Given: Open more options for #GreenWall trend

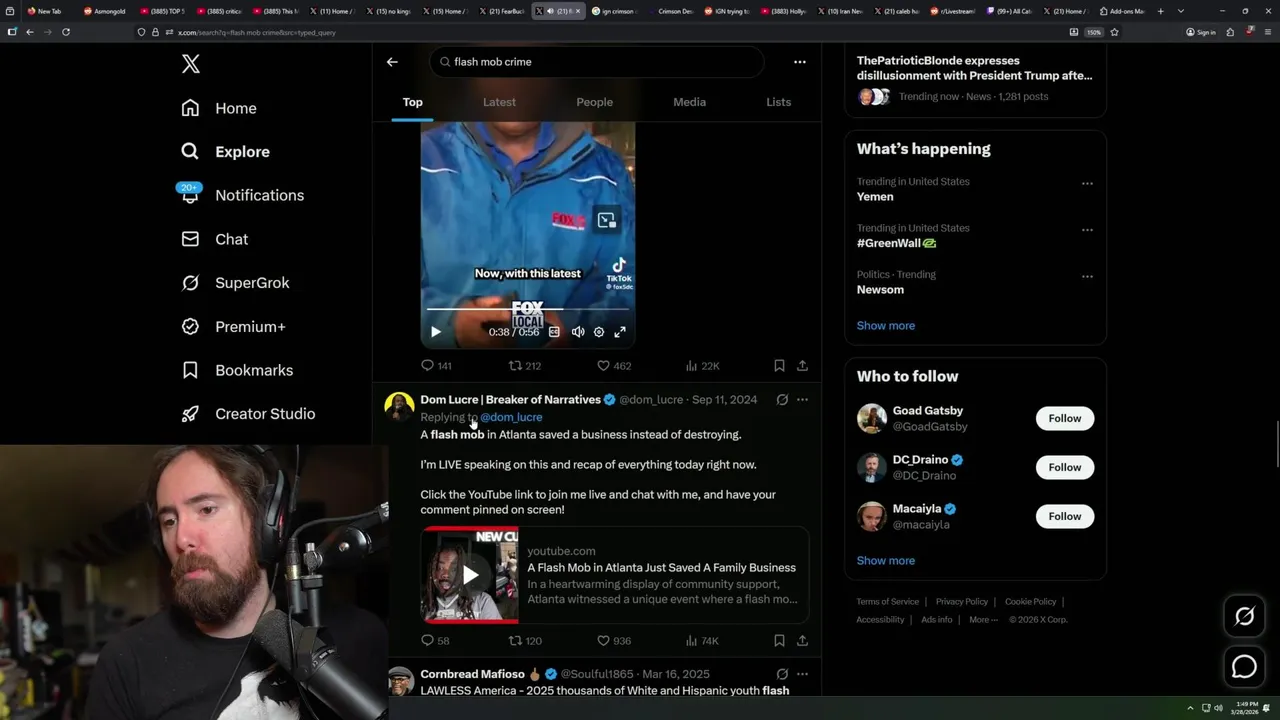Looking at the screenshot, I should click(1087, 230).
